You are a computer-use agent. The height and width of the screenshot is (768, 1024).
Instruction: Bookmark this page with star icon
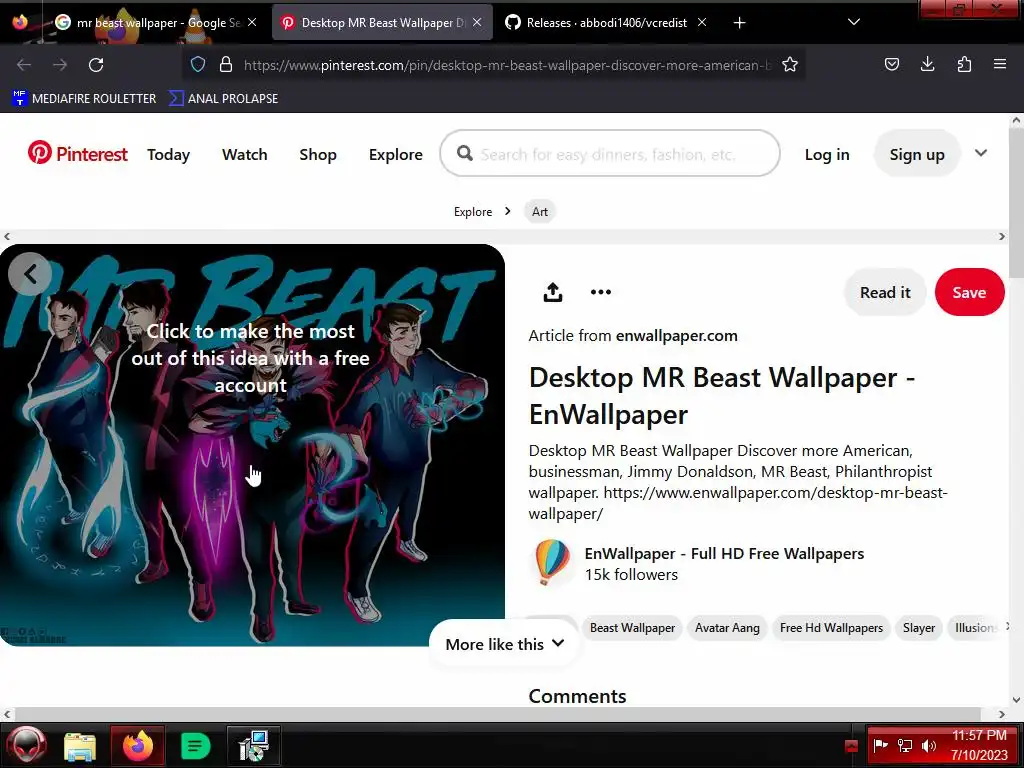point(790,65)
